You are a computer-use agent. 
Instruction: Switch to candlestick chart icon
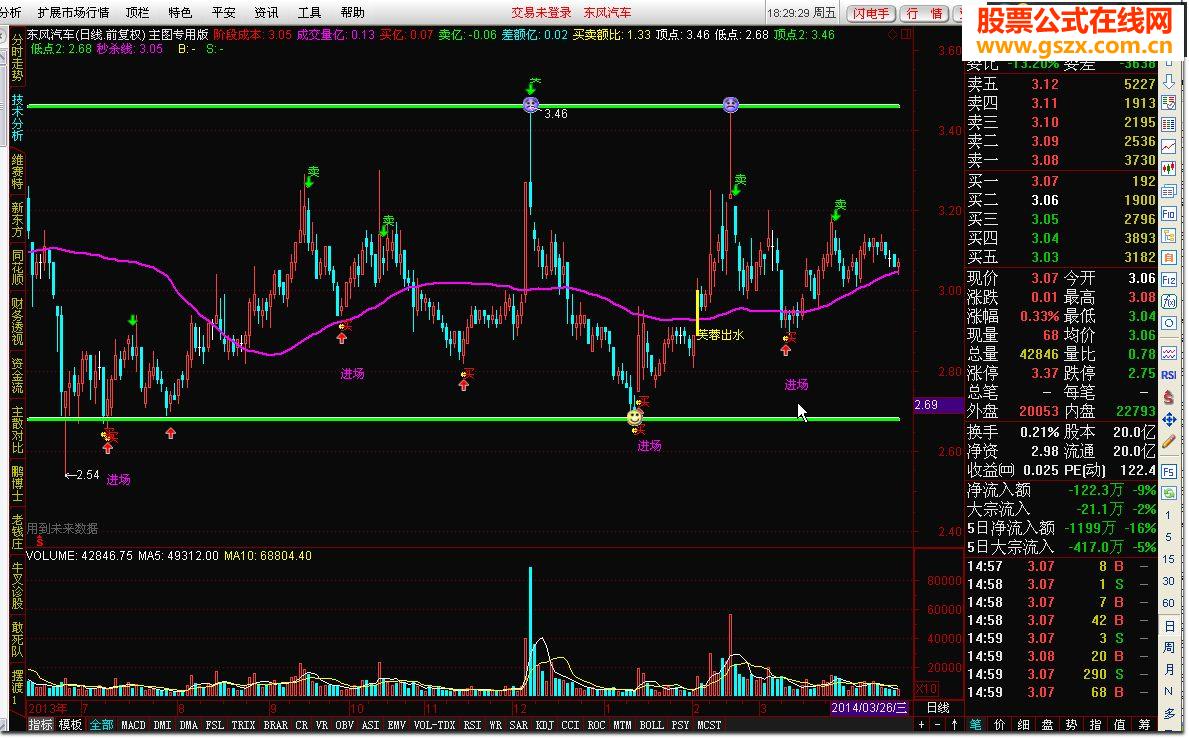tap(1169, 168)
